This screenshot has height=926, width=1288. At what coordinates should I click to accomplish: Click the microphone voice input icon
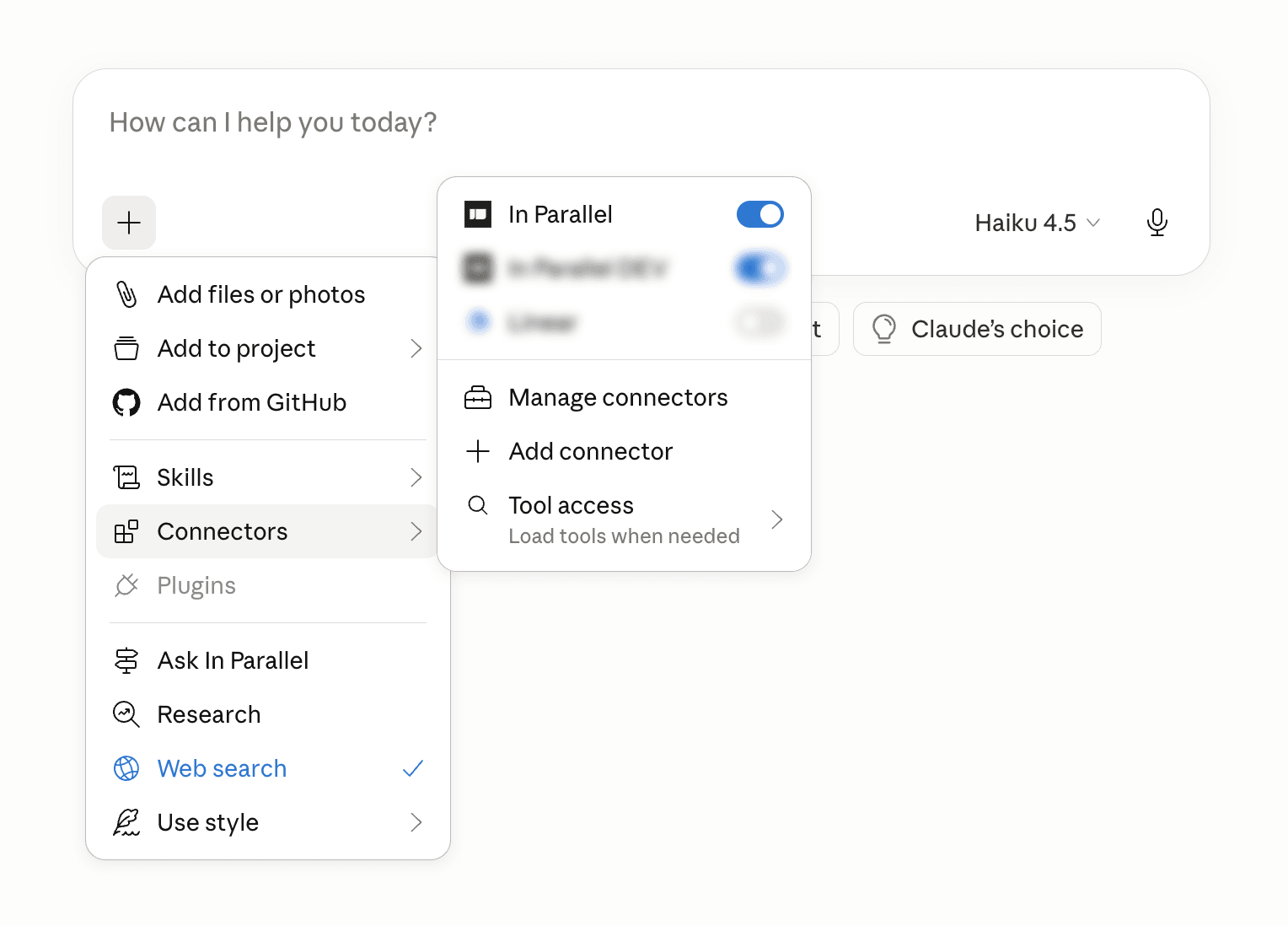pyautogui.click(x=1157, y=223)
